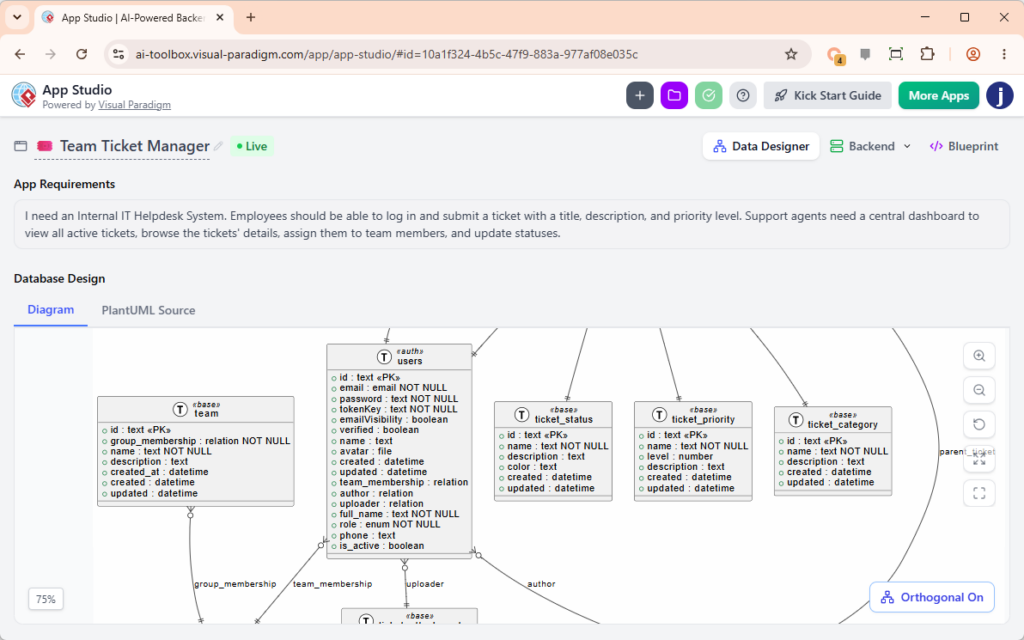The width and height of the screenshot is (1024, 640).
Task: Click 'level : number' field in ticket_priority
Action: pos(676,456)
